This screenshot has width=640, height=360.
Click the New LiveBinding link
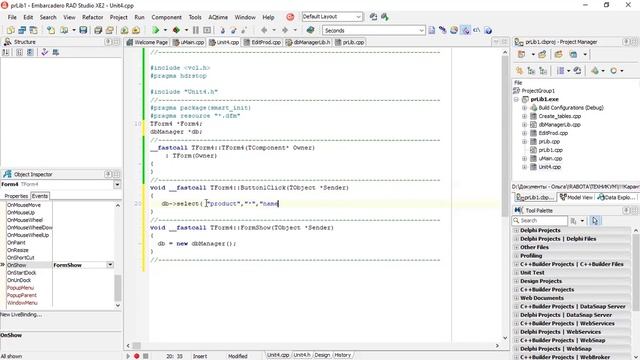pos(21,315)
